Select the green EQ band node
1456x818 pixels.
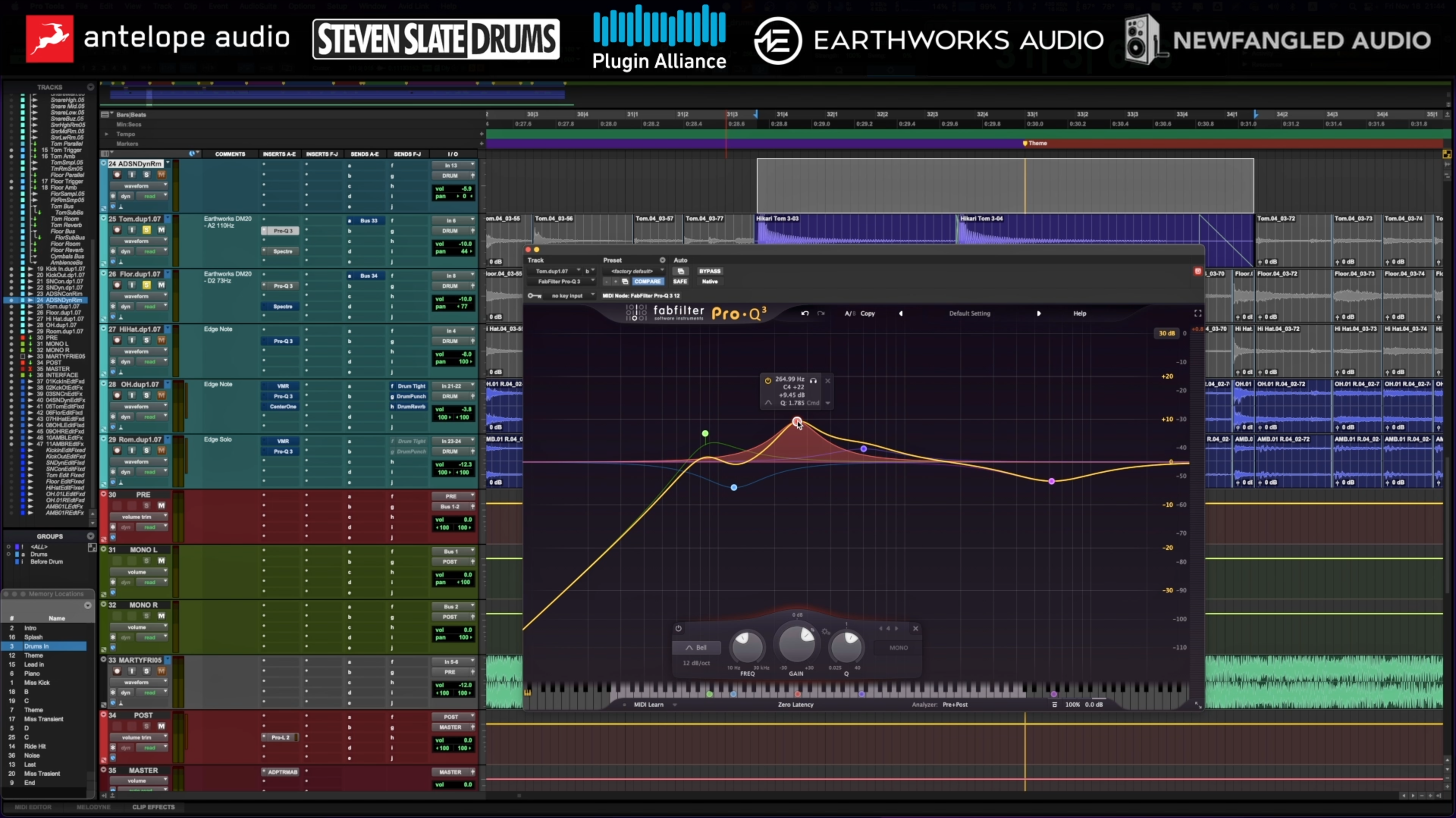tap(705, 434)
